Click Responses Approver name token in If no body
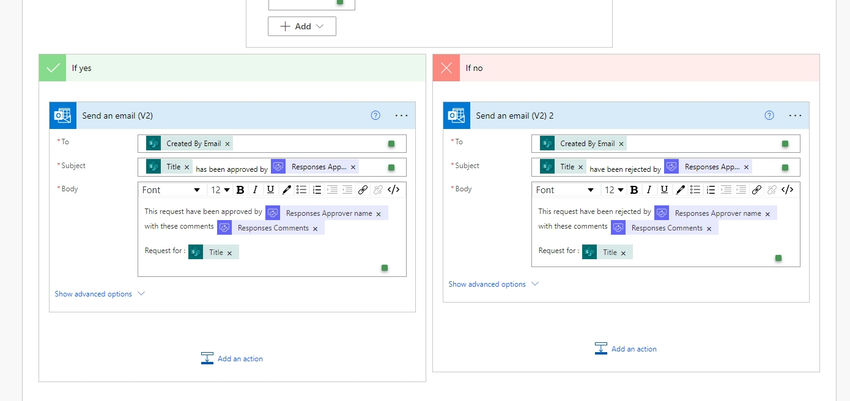 (x=715, y=214)
